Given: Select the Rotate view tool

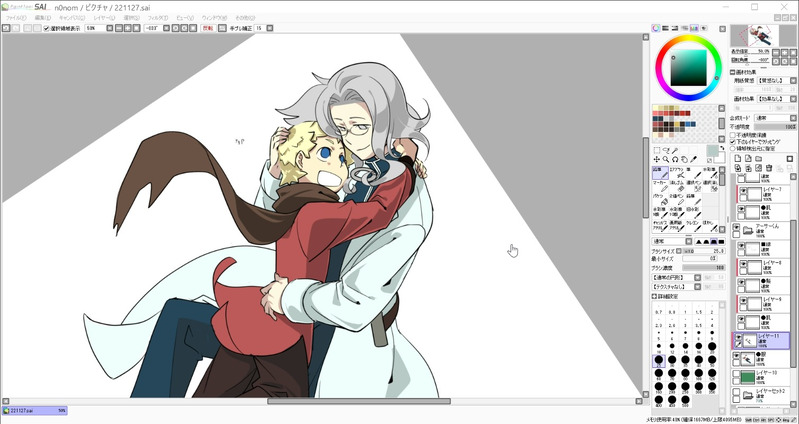Looking at the screenshot, I should pos(675,160).
